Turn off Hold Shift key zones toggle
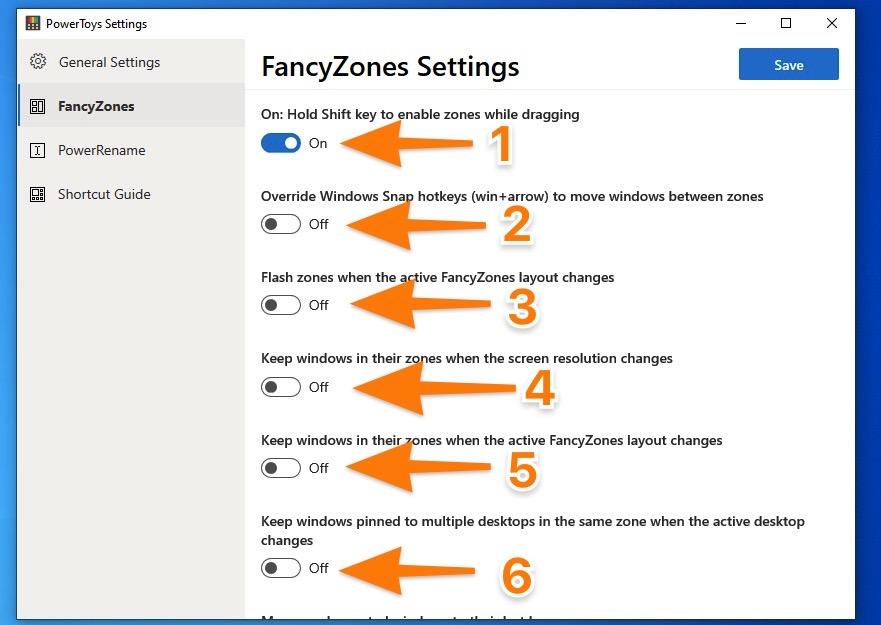The height and width of the screenshot is (625, 881). point(281,143)
